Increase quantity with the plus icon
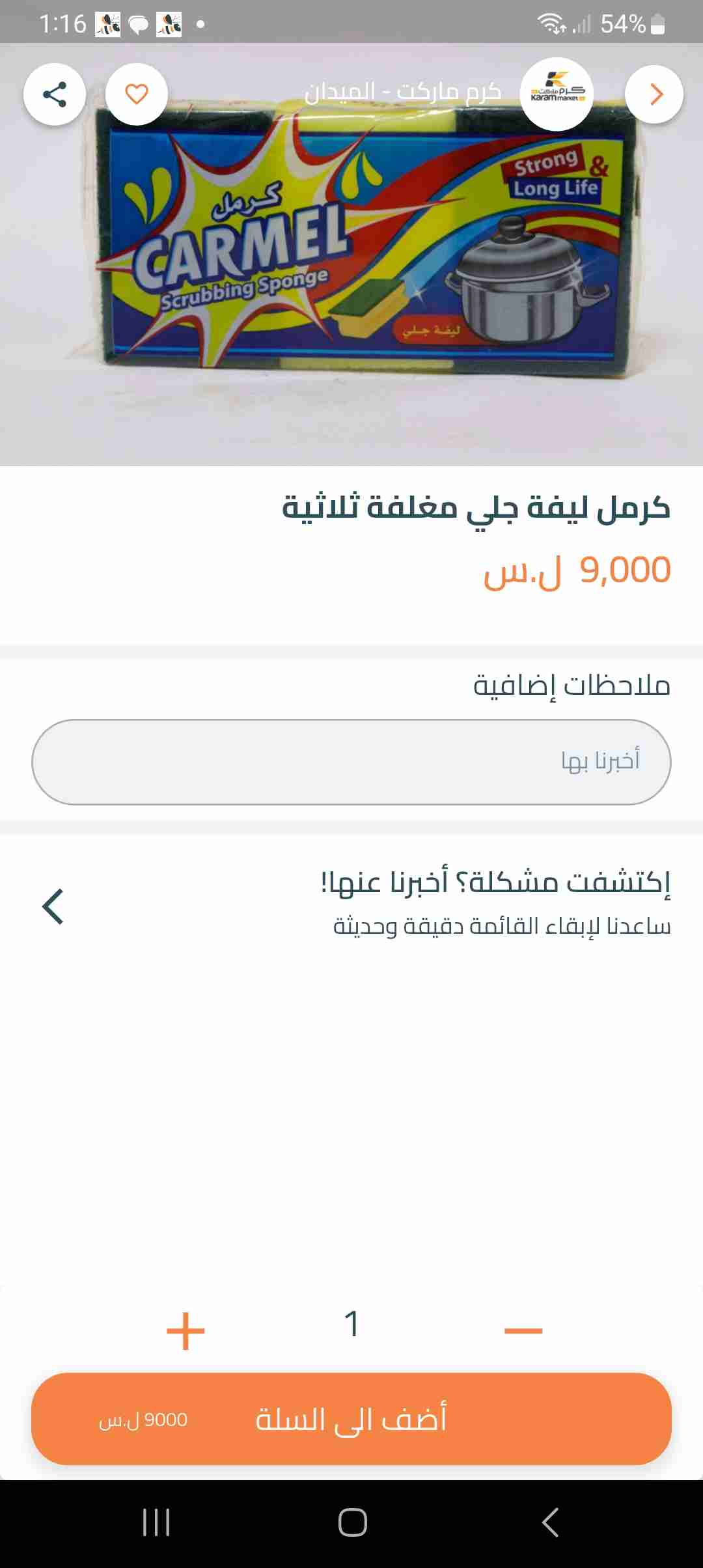 click(186, 1330)
